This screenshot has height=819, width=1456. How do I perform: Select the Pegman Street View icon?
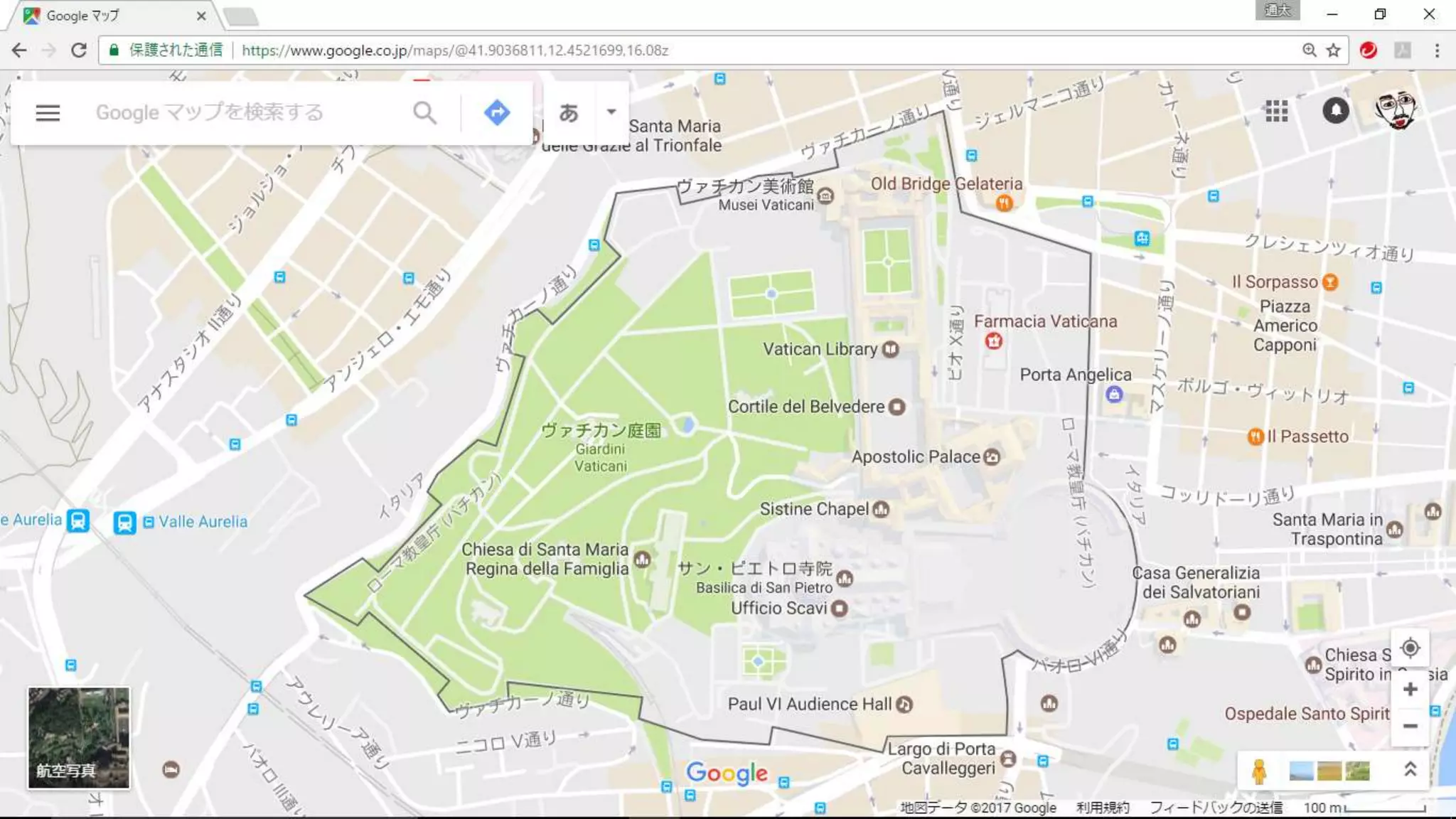pos(1258,771)
